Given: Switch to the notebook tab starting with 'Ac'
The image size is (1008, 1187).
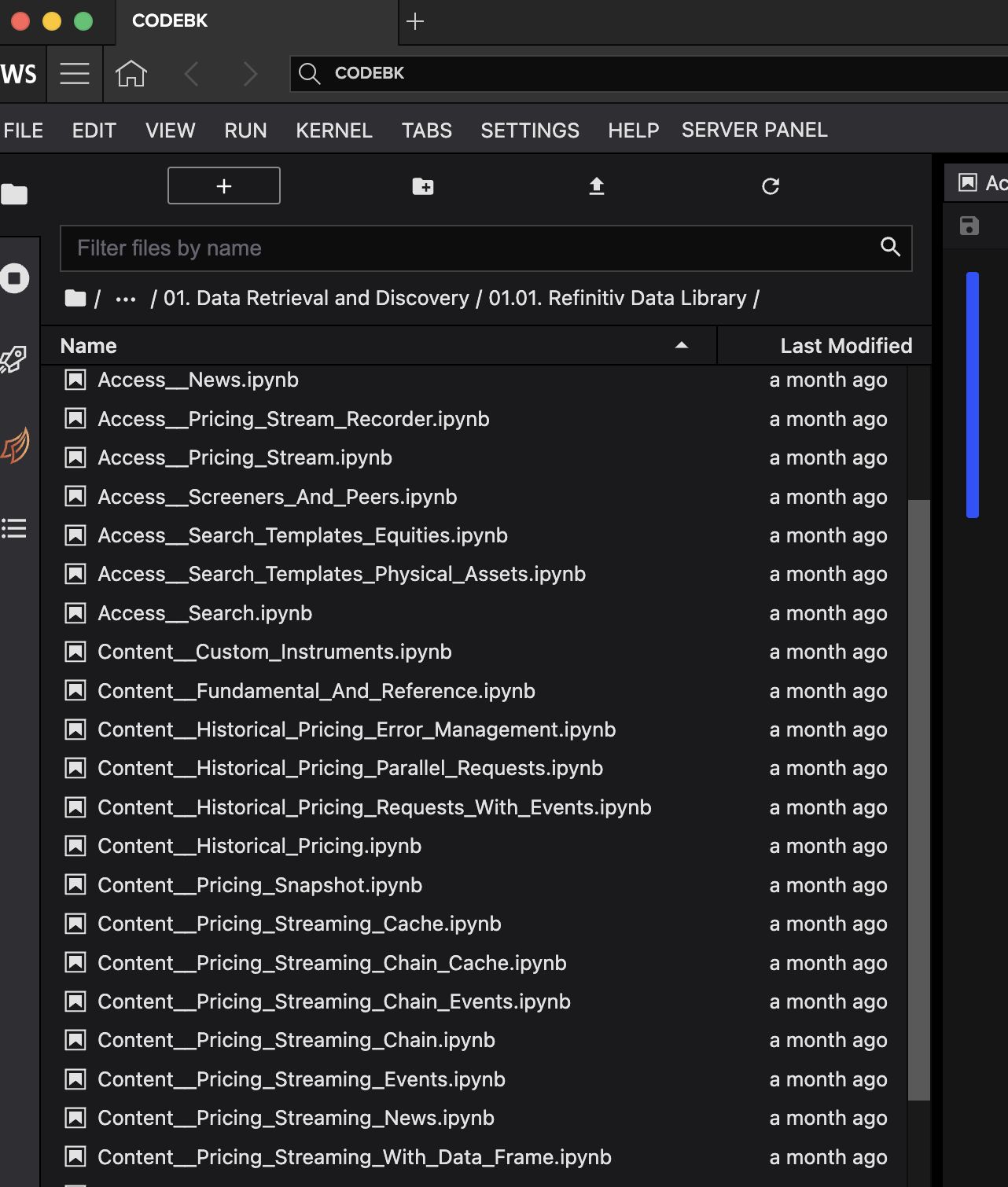Looking at the screenshot, I should [977, 182].
